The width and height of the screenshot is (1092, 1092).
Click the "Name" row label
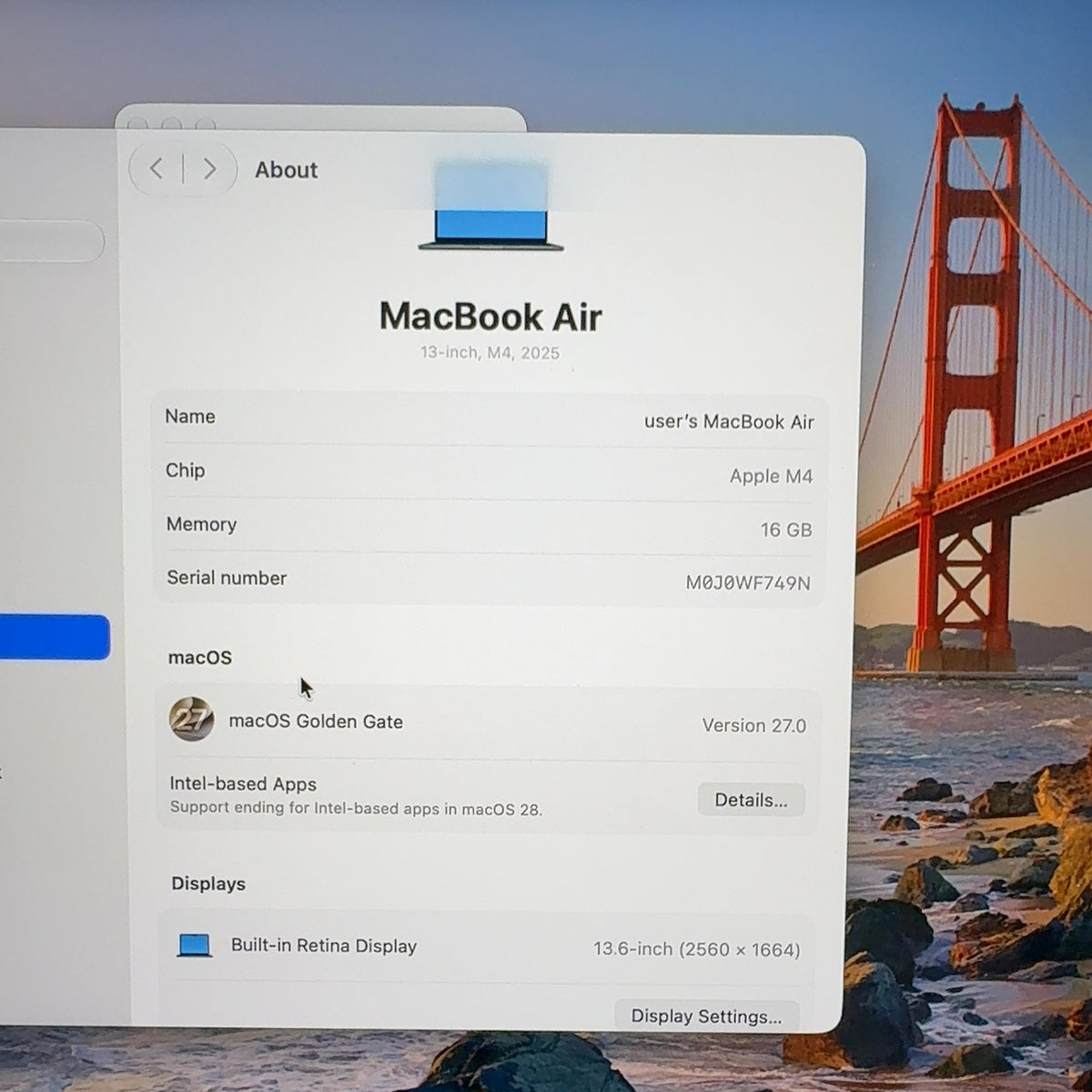(190, 416)
